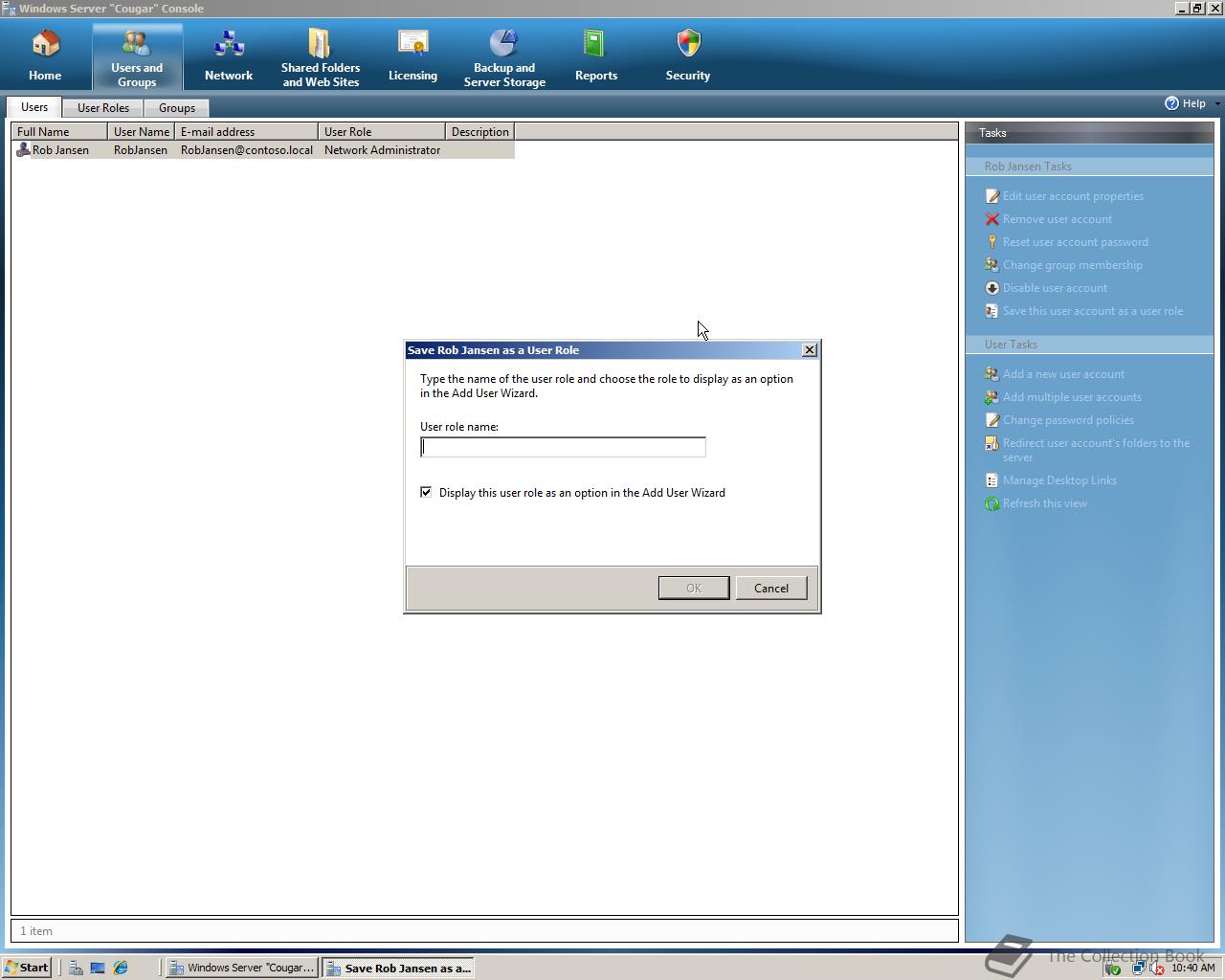Screen dimensions: 1225x980
Task: Toggle Display this user role checkbox
Action: 426,492
